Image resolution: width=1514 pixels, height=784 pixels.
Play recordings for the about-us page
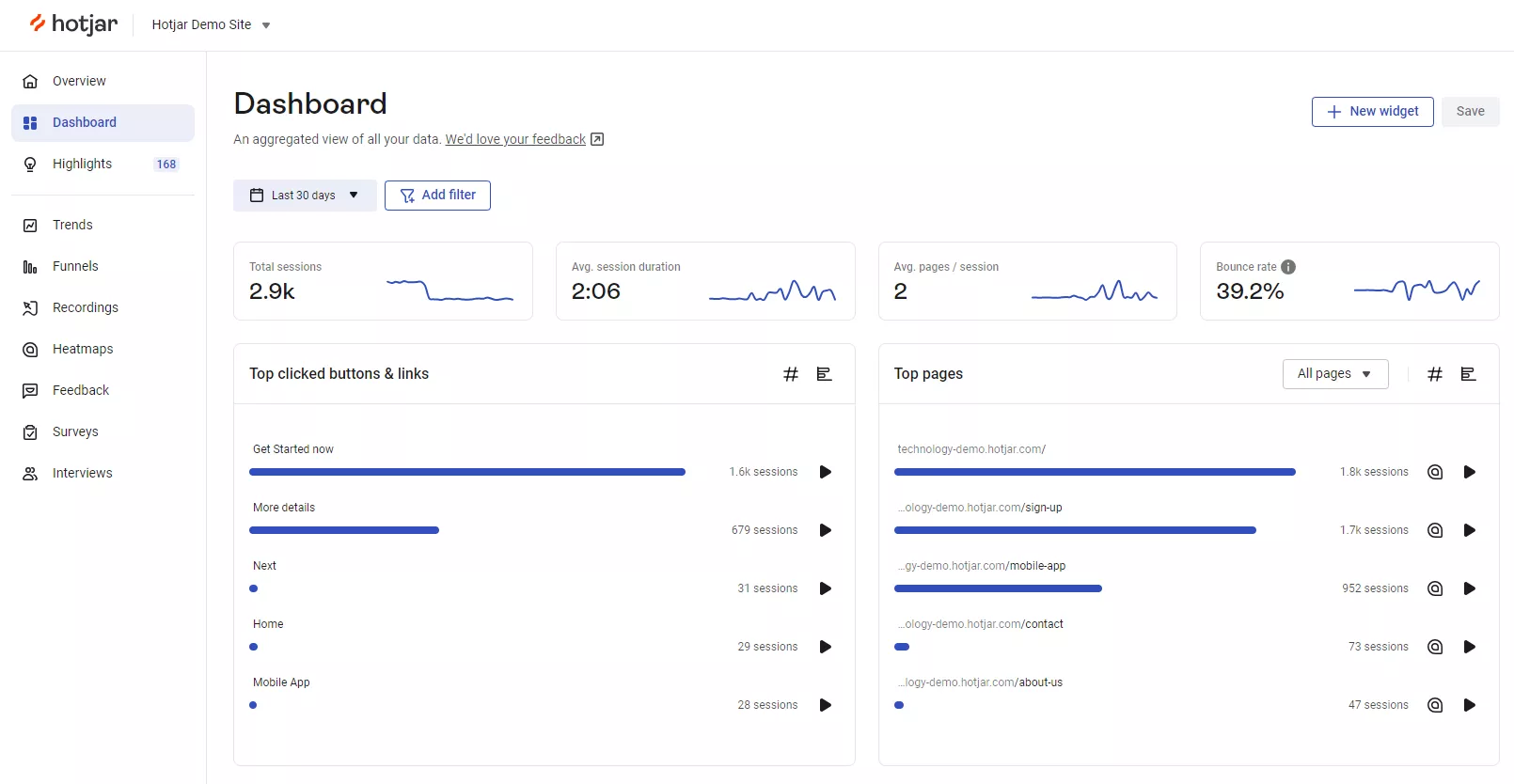click(1470, 705)
